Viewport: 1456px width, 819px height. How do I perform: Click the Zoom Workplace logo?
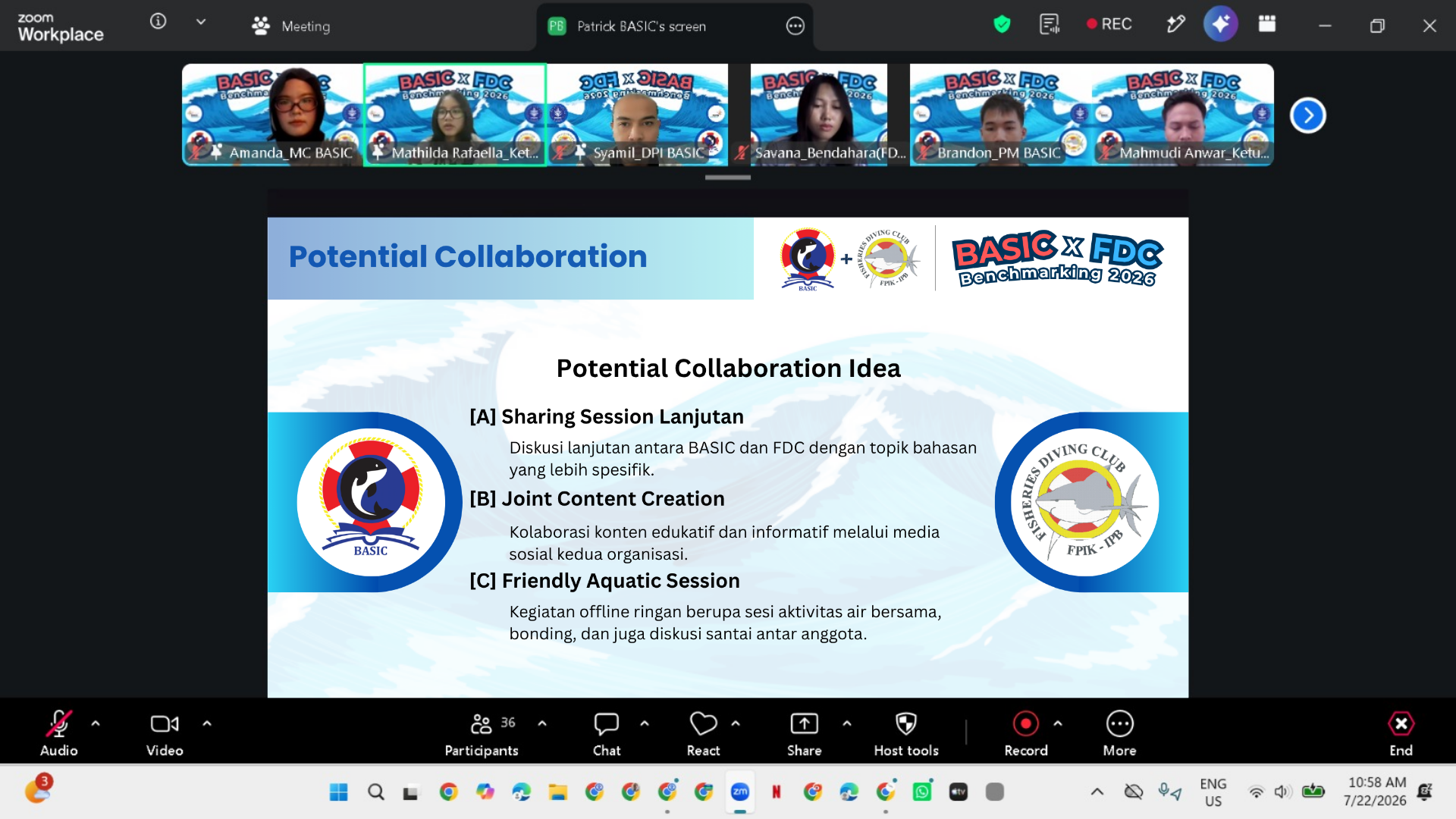click(x=61, y=27)
